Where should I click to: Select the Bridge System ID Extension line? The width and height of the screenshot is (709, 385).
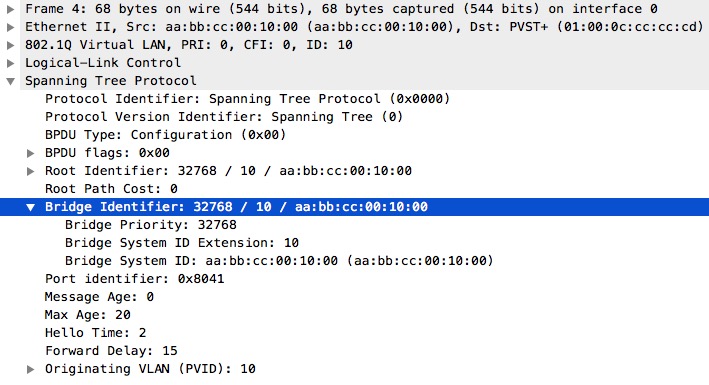coord(182,243)
